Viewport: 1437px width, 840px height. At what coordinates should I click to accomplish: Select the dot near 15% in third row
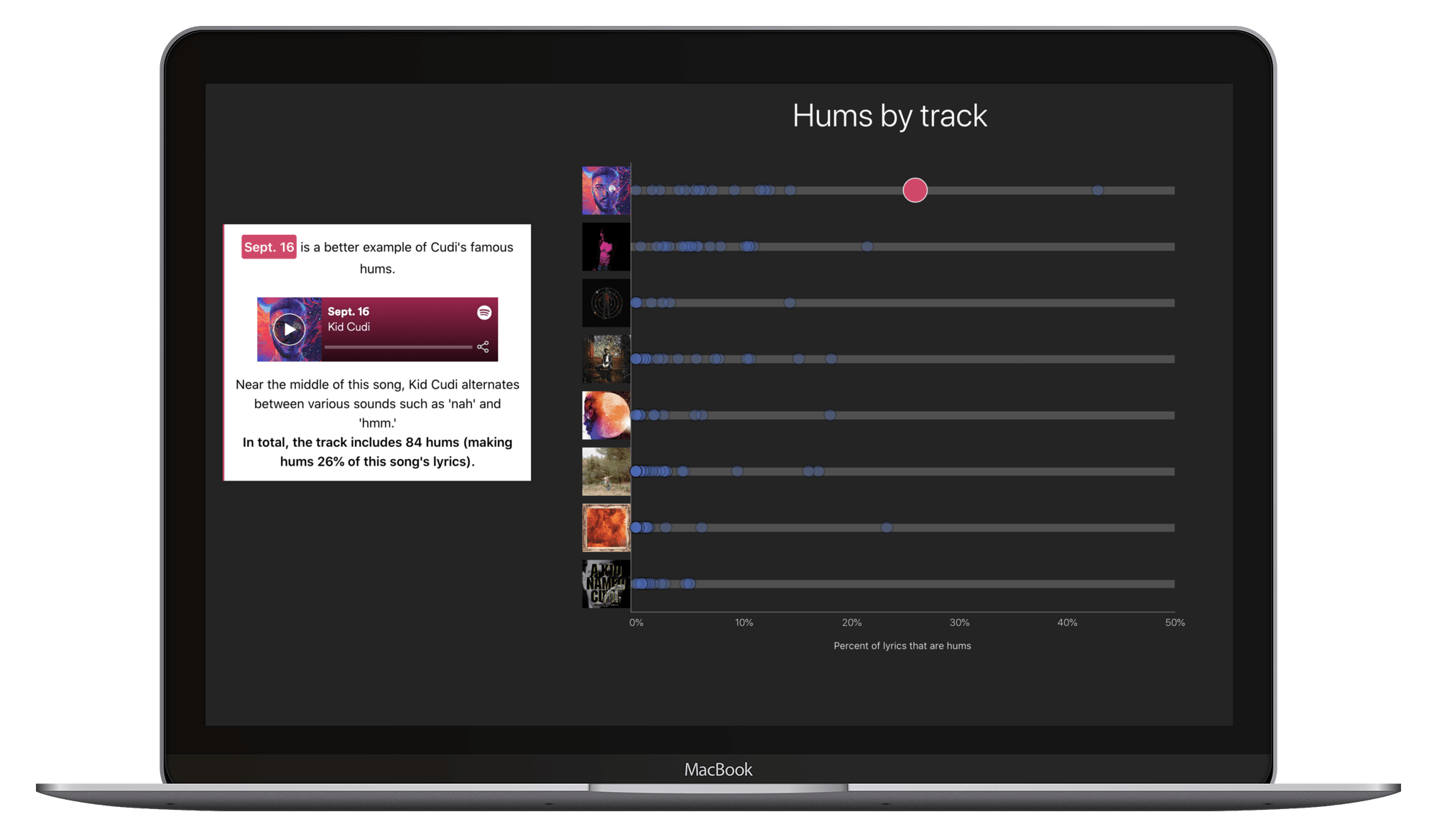pos(790,303)
